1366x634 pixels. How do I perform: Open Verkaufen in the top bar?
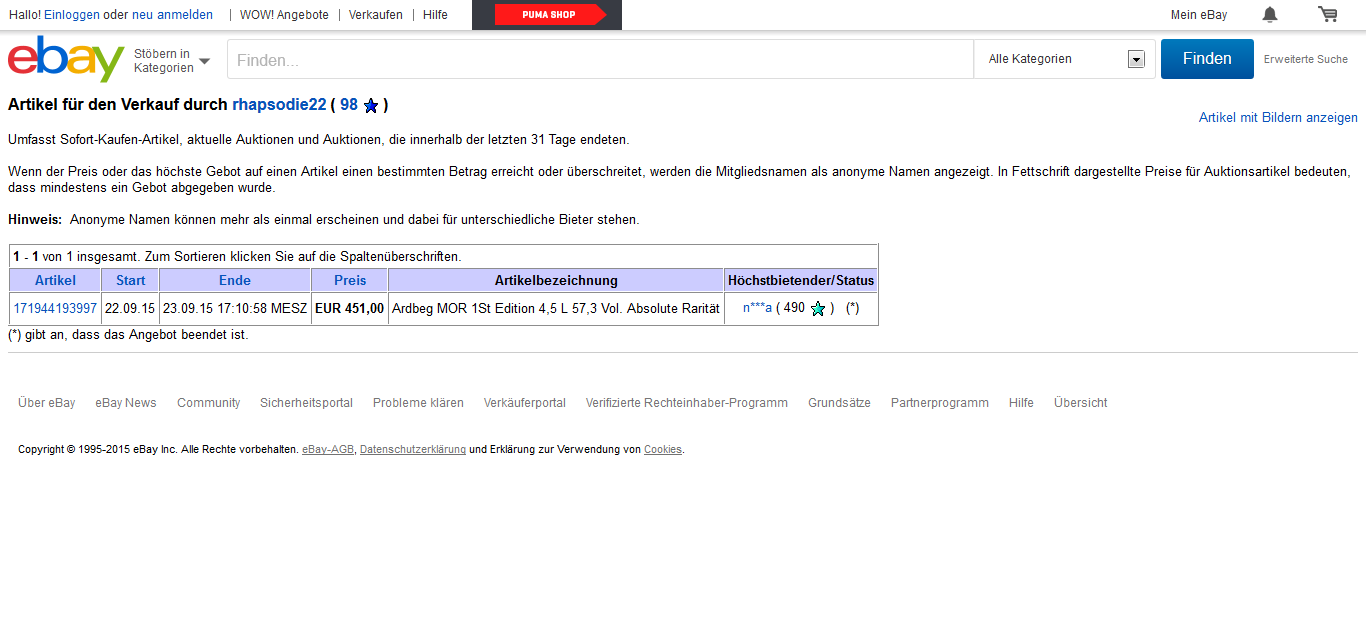tap(376, 15)
